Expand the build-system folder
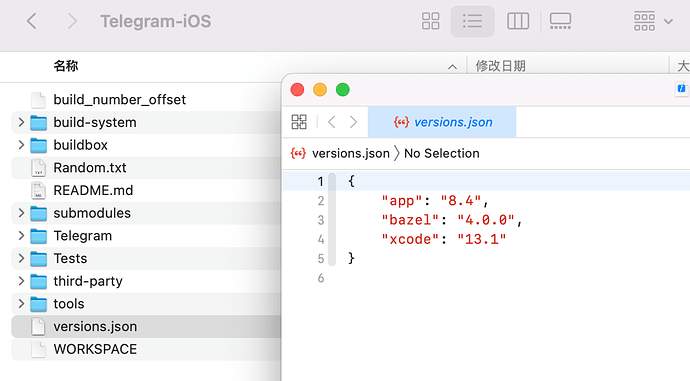Screen dimensions: 690x381 (x=21, y=122)
